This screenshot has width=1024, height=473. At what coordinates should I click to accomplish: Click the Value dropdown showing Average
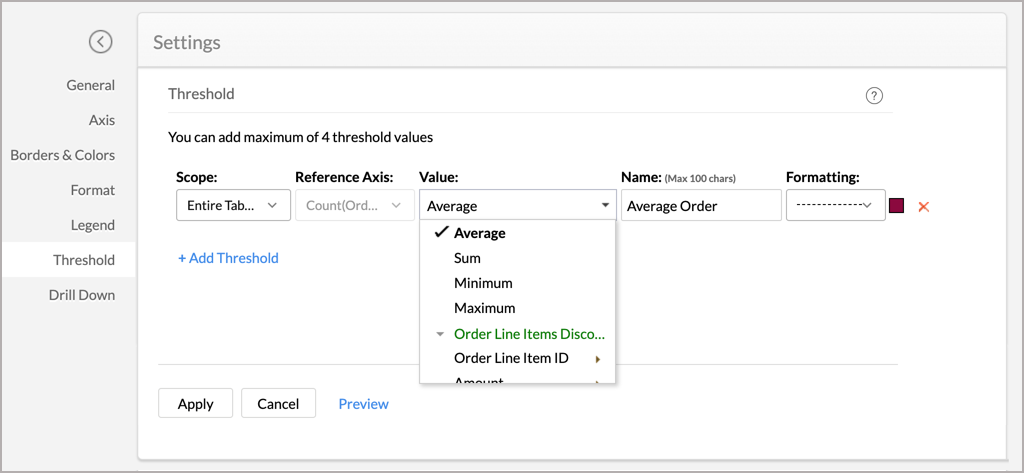coord(517,206)
